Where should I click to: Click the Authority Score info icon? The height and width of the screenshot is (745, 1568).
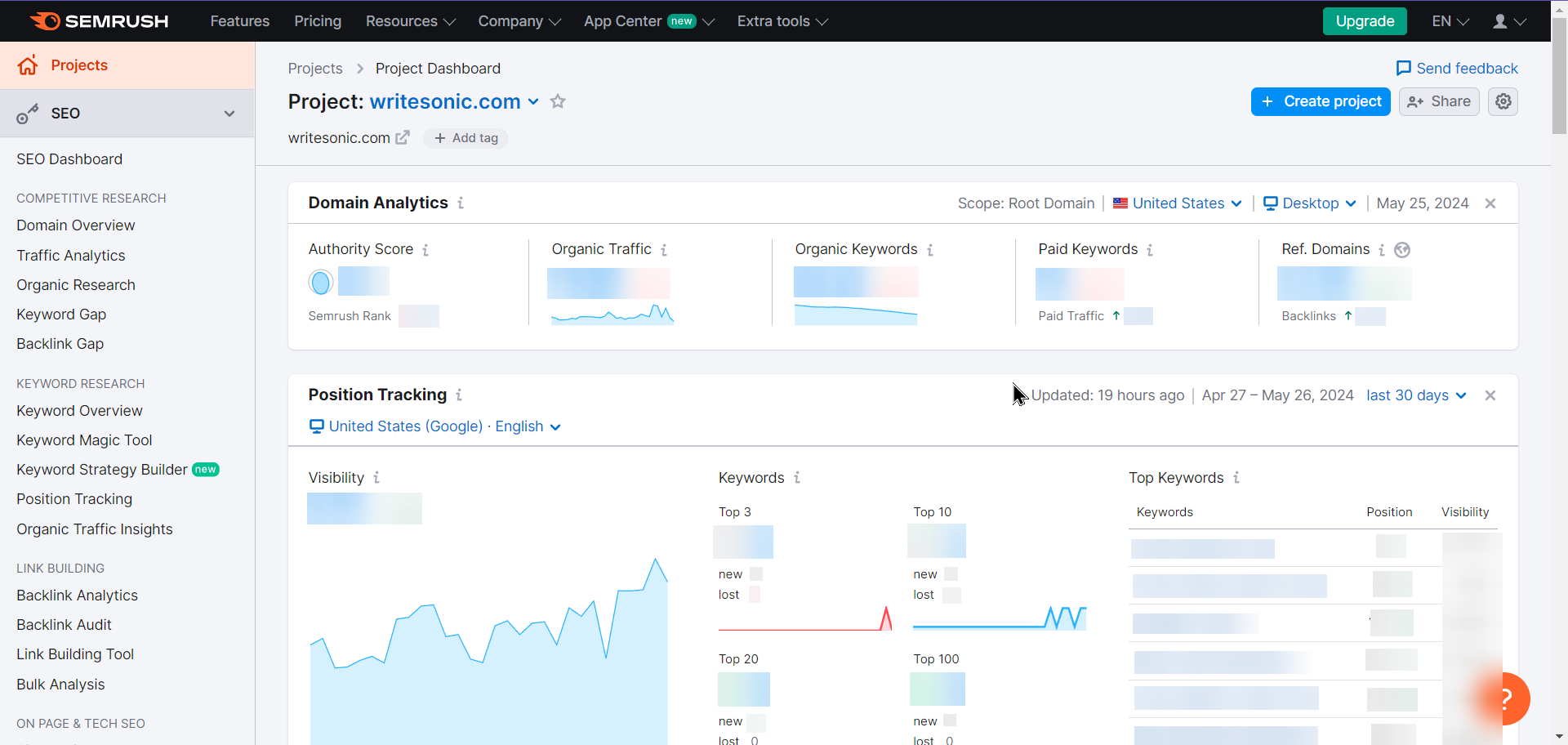pyautogui.click(x=425, y=250)
